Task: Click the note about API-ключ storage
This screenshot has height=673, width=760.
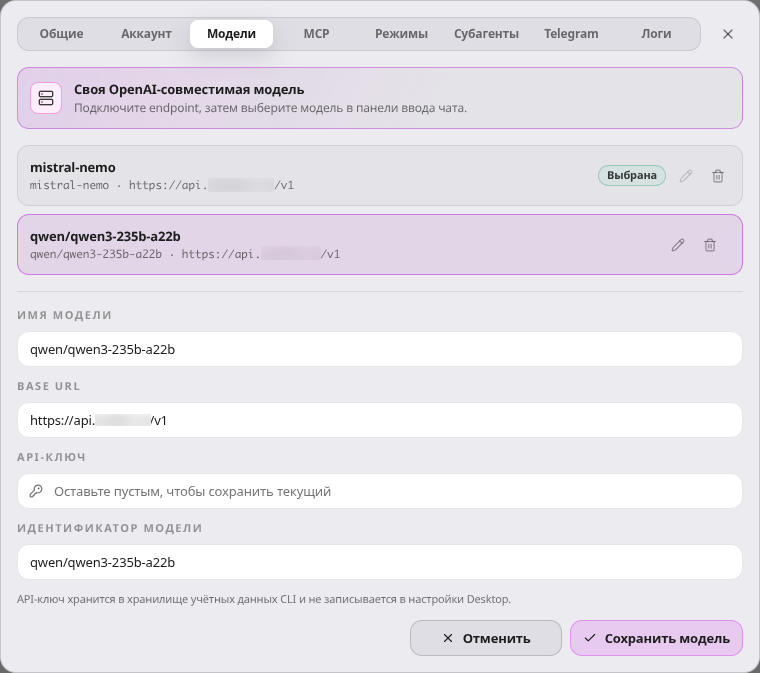Action: pos(264,599)
